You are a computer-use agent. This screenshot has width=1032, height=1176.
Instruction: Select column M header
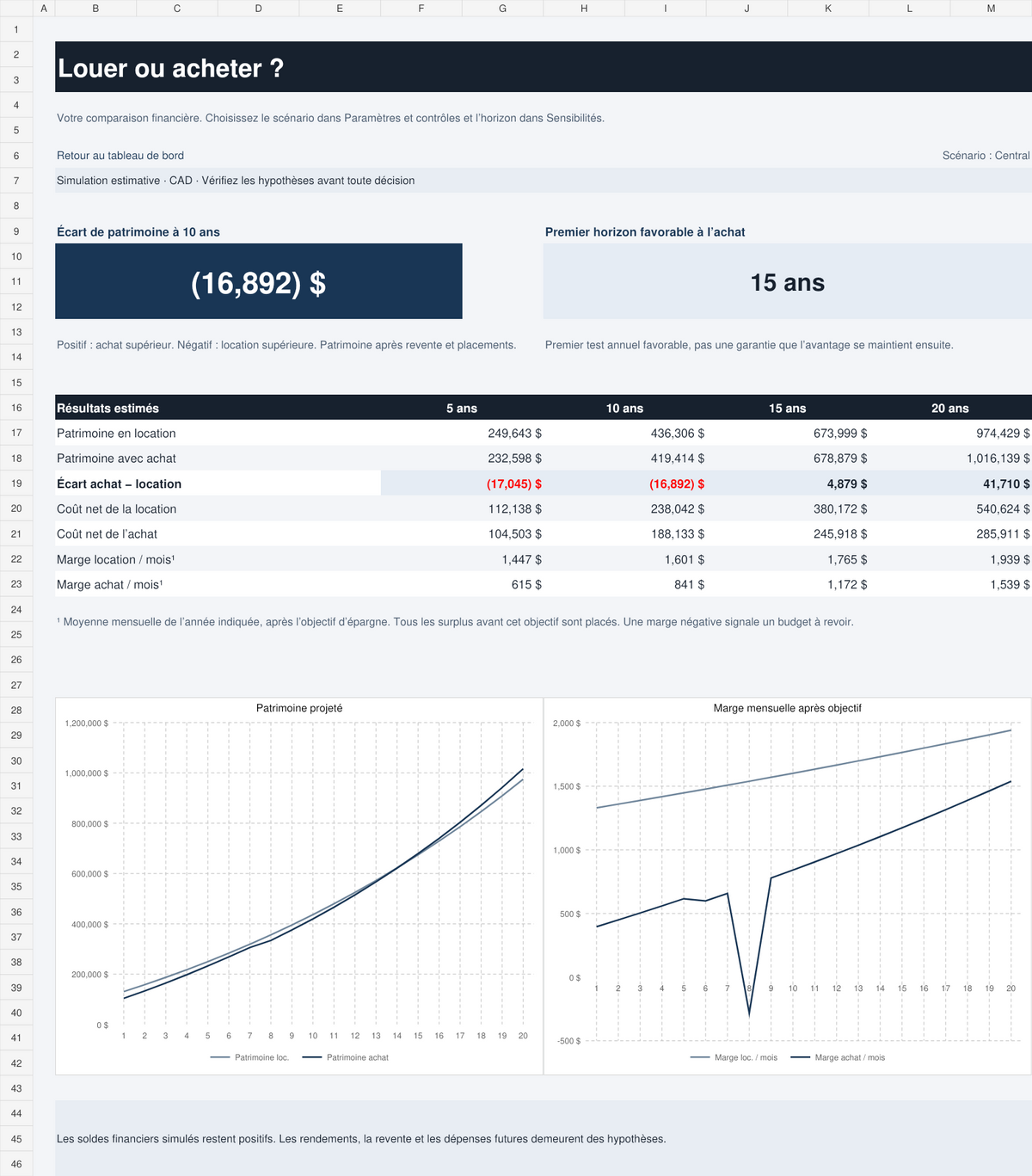[991, 9]
